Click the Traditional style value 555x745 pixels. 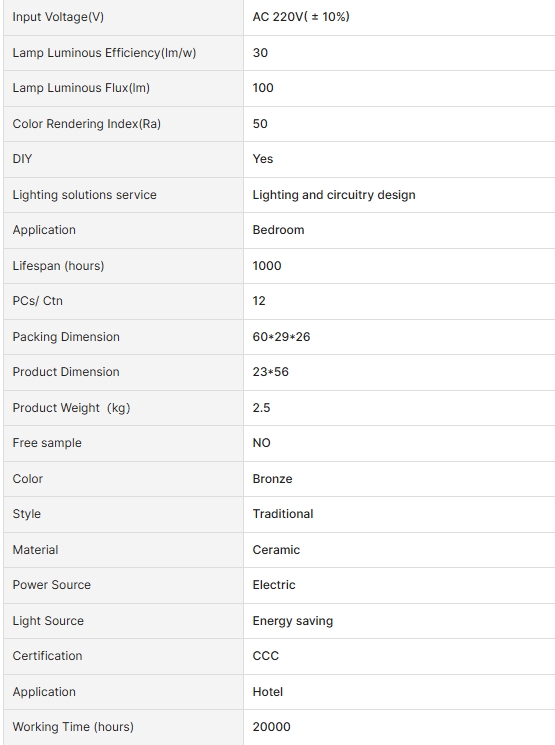tap(283, 514)
